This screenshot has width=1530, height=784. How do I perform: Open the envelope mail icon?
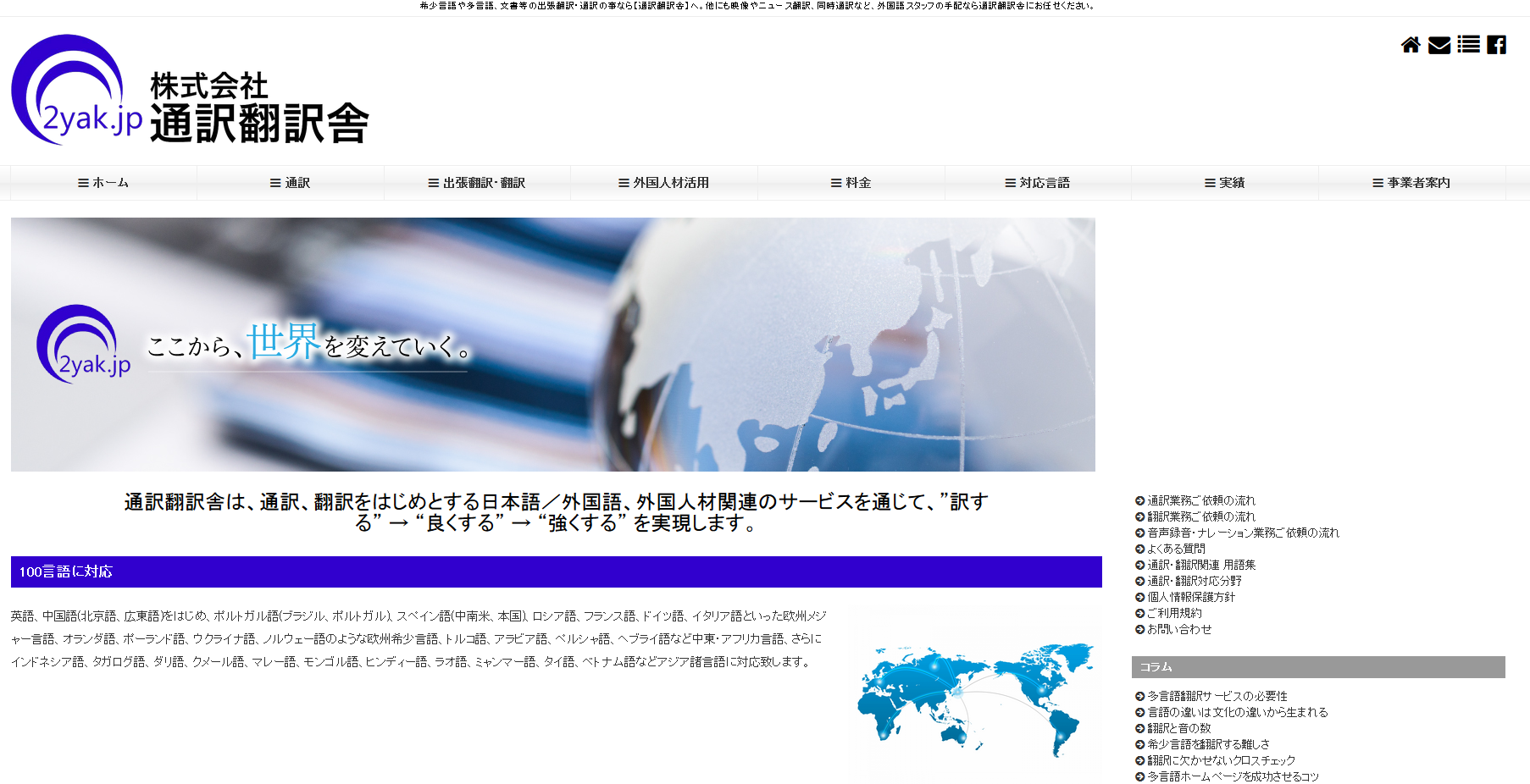tap(1439, 45)
